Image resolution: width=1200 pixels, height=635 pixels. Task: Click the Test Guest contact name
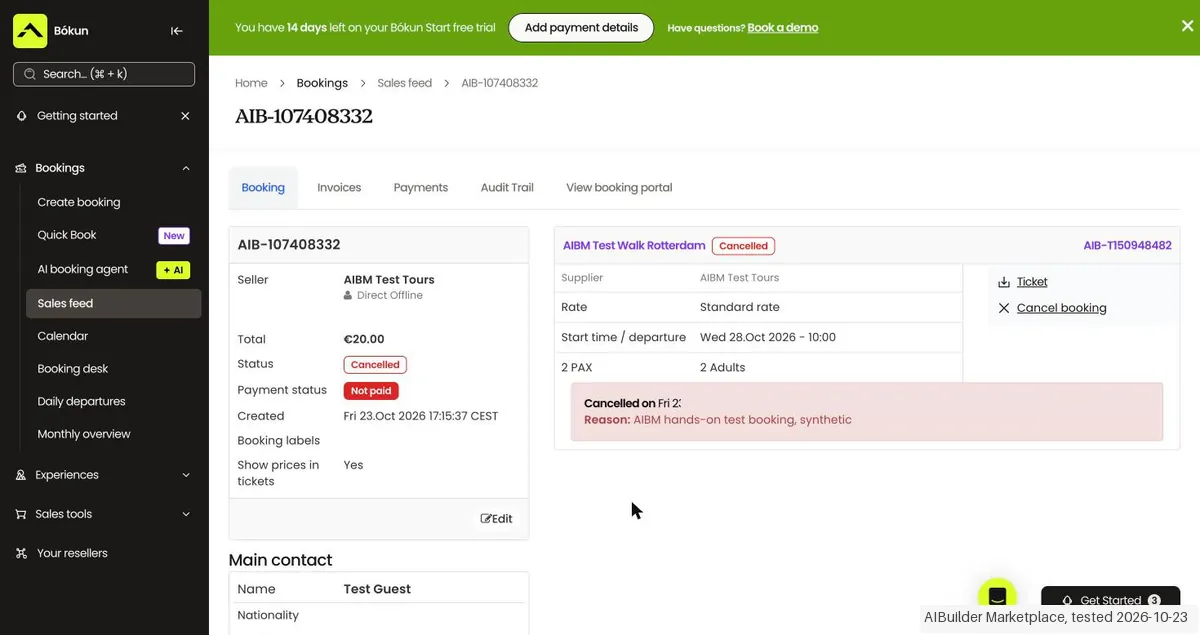click(x=377, y=589)
